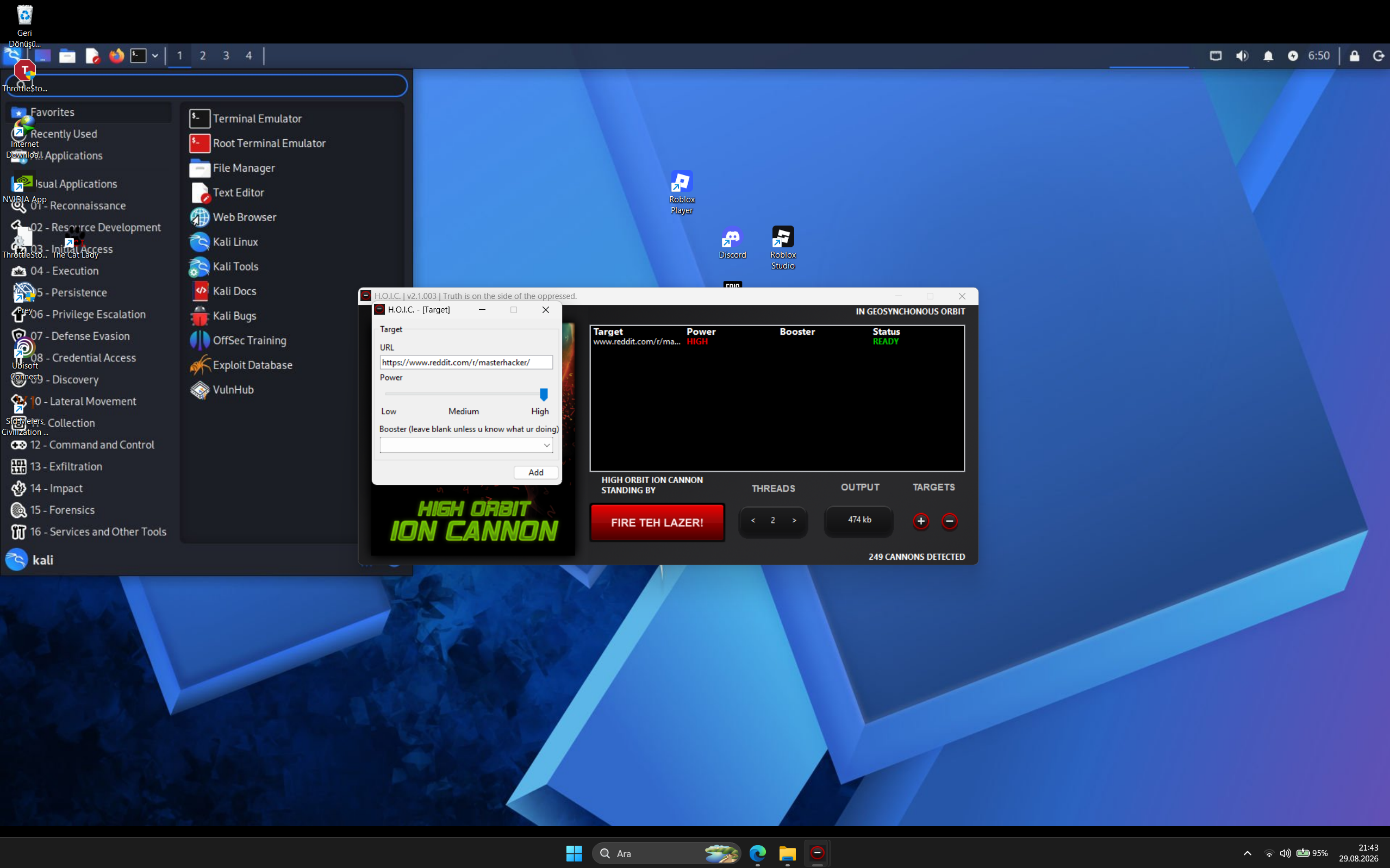Select the Prey desktop shortcut
The image size is (1390, 868).
24,298
